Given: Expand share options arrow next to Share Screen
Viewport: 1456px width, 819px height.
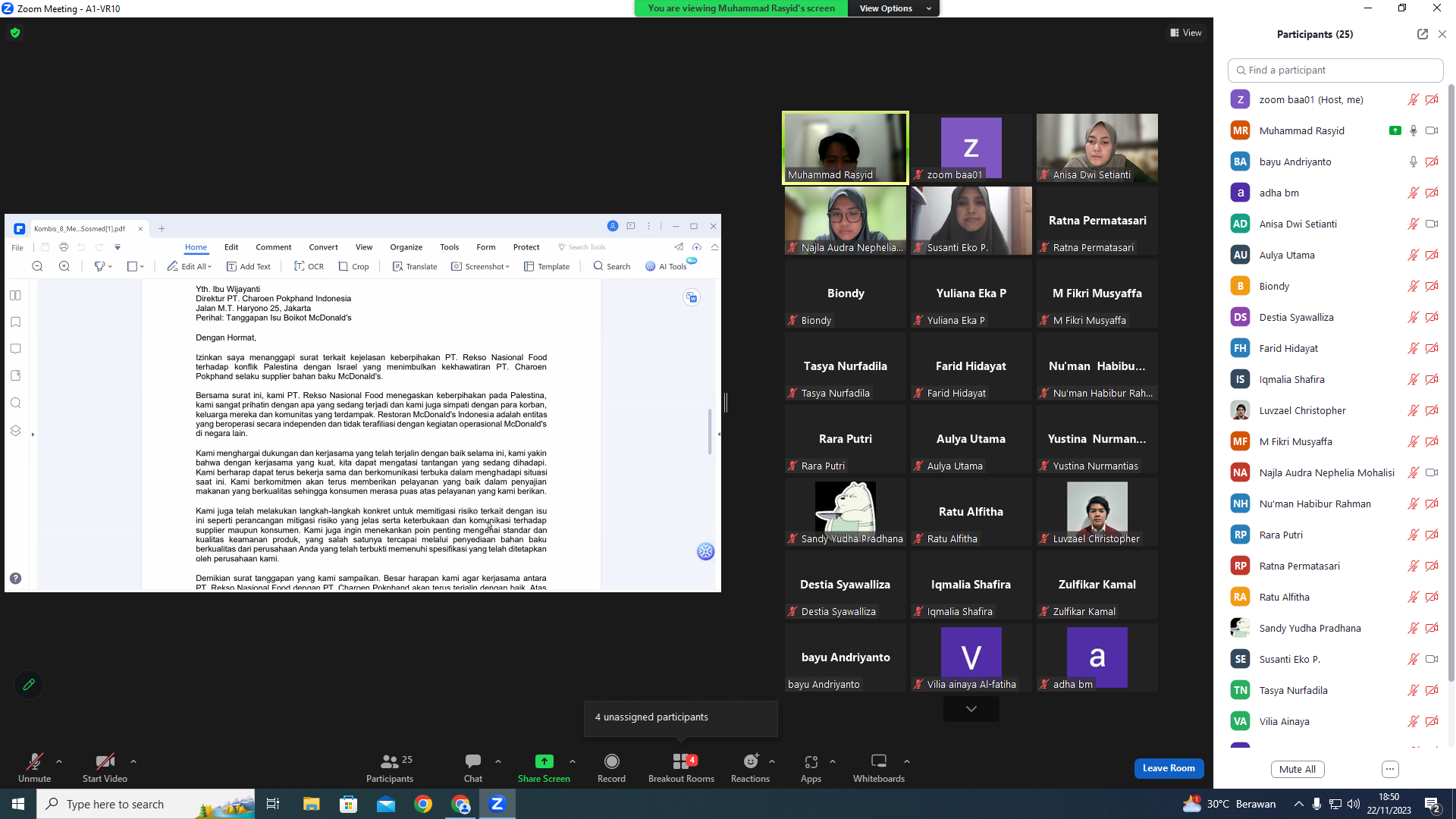Looking at the screenshot, I should click(x=573, y=761).
